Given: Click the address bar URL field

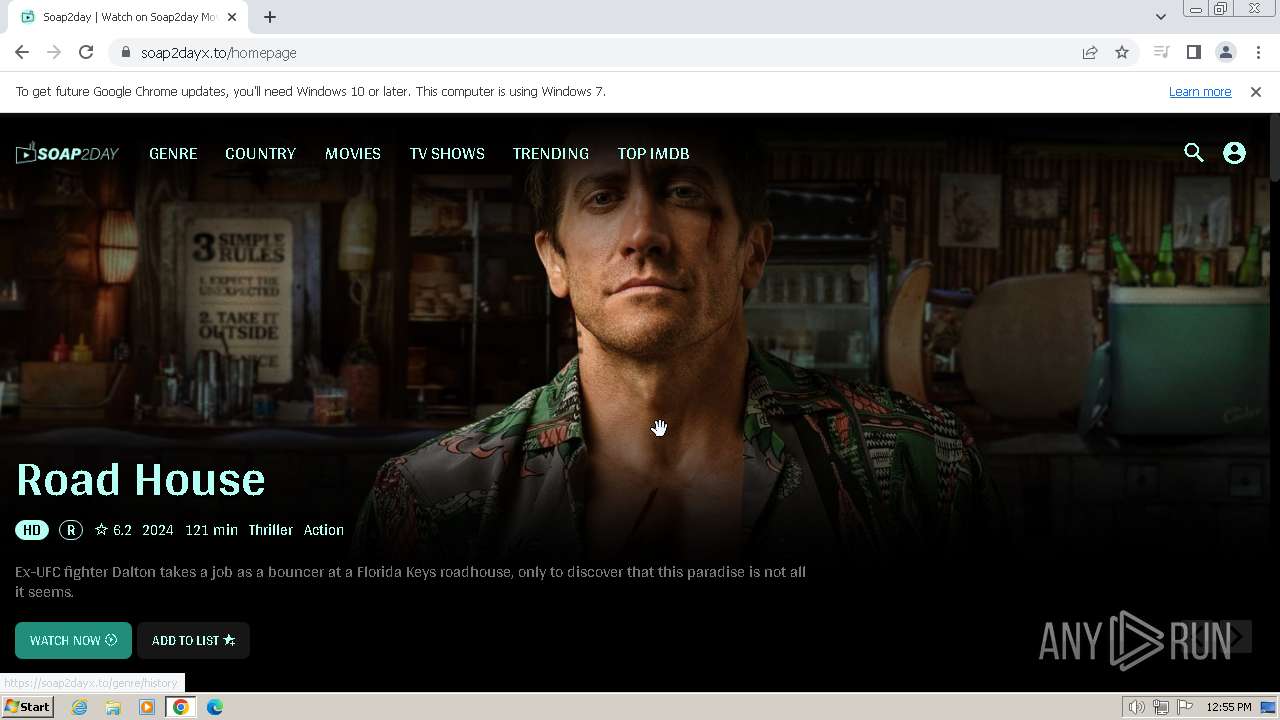Looking at the screenshot, I should tap(600, 52).
